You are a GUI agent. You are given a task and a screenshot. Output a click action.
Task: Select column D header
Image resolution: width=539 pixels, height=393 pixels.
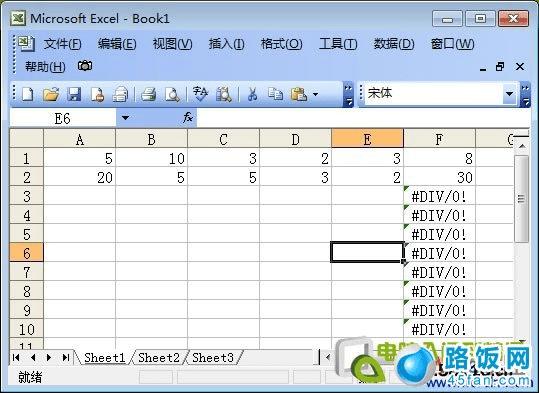tap(295, 139)
